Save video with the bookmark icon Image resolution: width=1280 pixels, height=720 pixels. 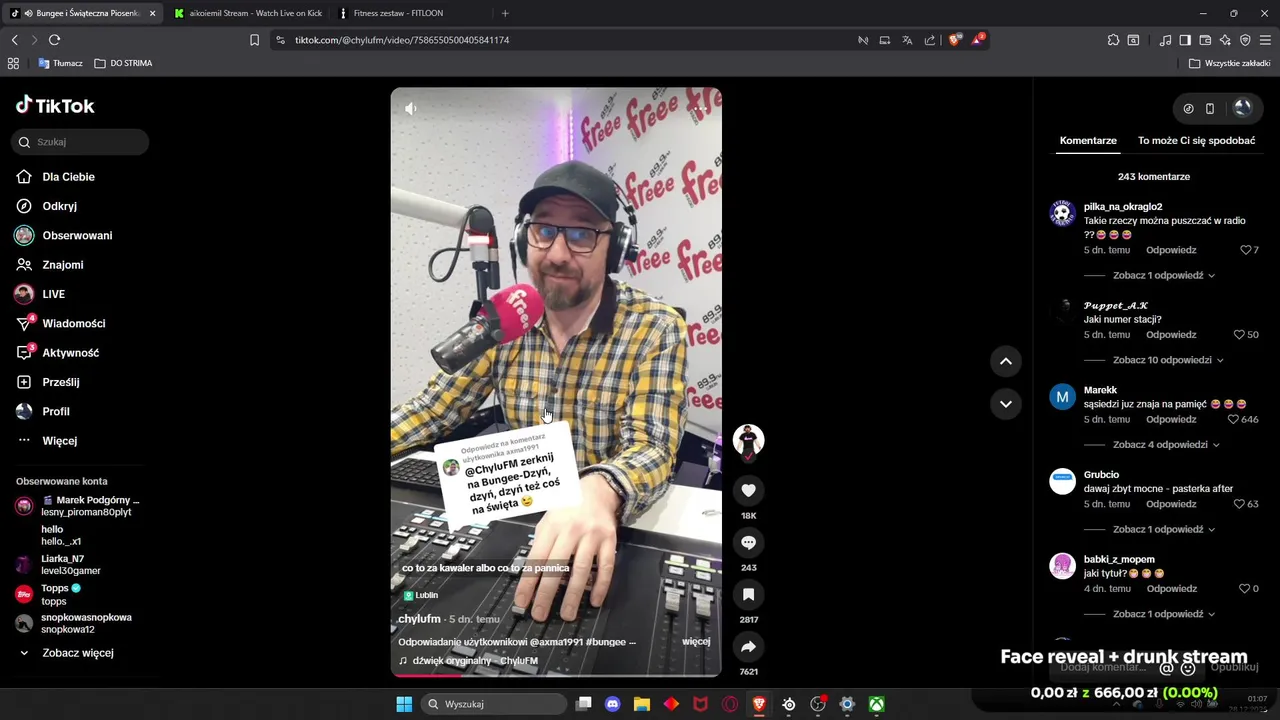coord(748,594)
